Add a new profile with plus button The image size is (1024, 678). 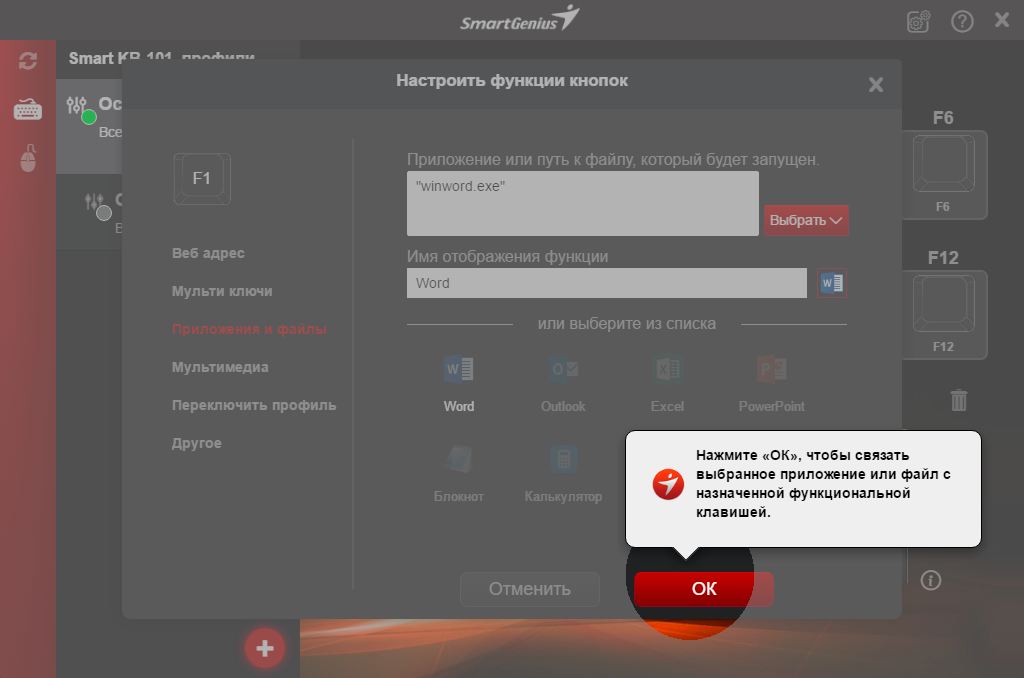pyautogui.click(x=264, y=648)
